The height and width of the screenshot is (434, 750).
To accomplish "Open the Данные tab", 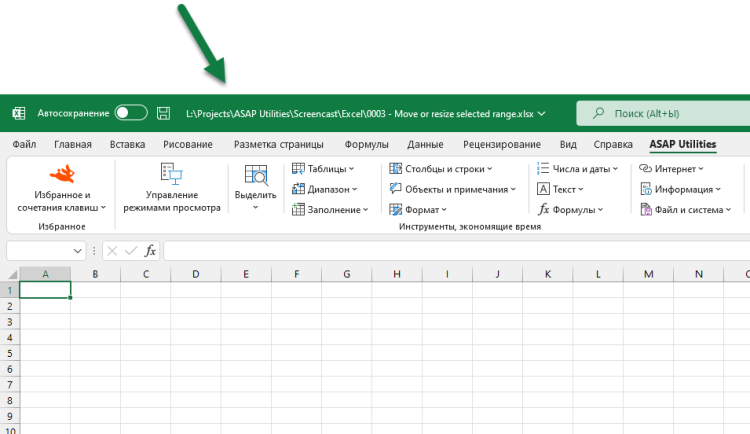I will click(x=425, y=144).
